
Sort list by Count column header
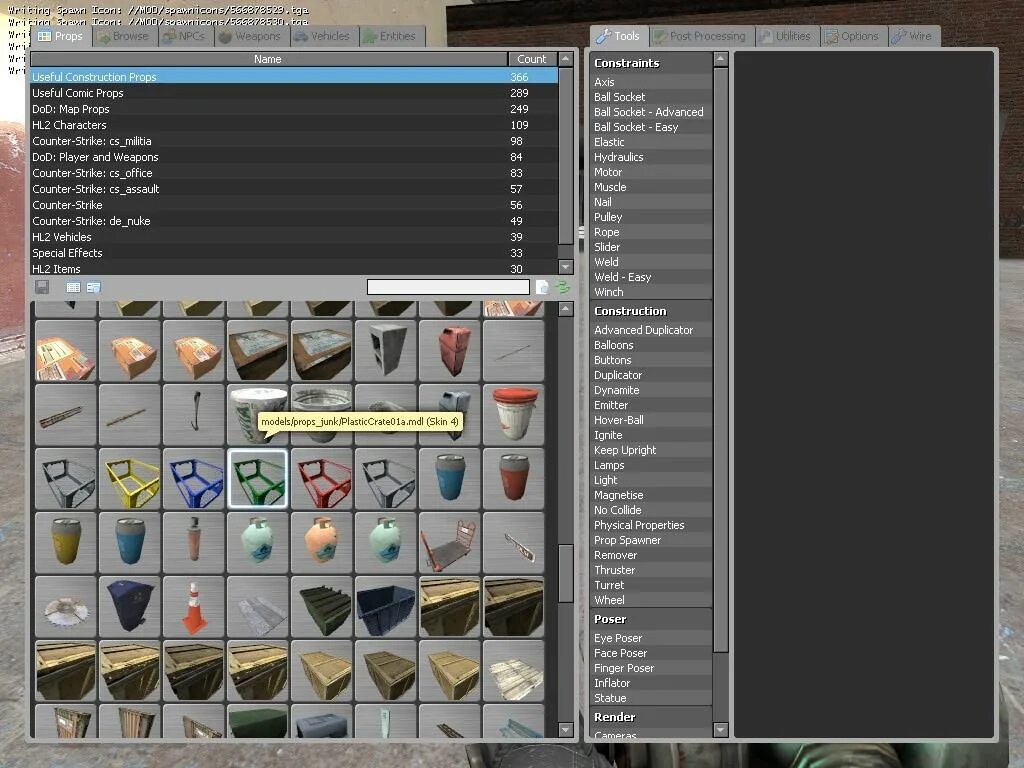point(532,59)
